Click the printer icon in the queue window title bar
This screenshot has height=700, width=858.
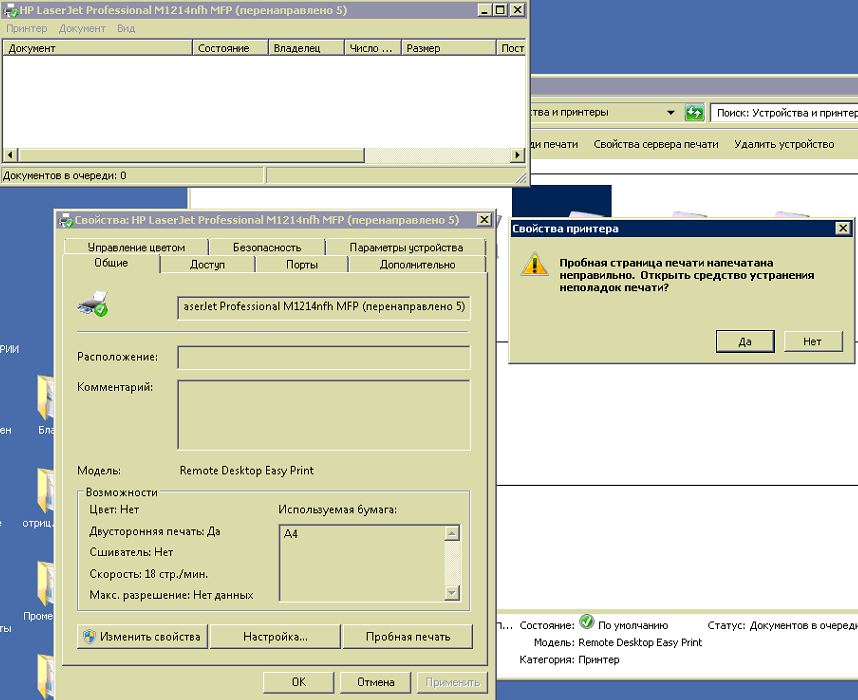10,10
